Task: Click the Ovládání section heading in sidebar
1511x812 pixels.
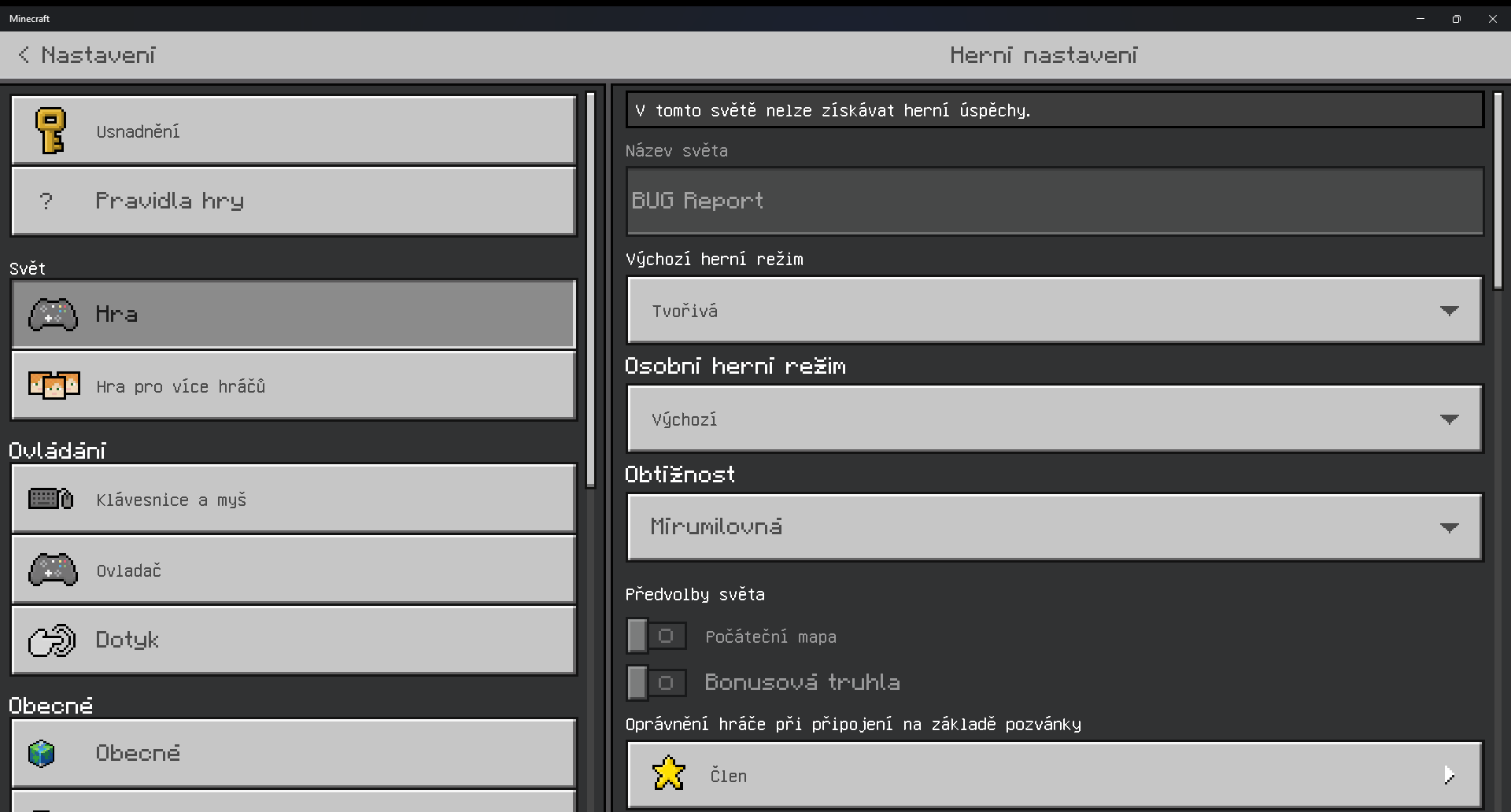Action: [x=57, y=451]
